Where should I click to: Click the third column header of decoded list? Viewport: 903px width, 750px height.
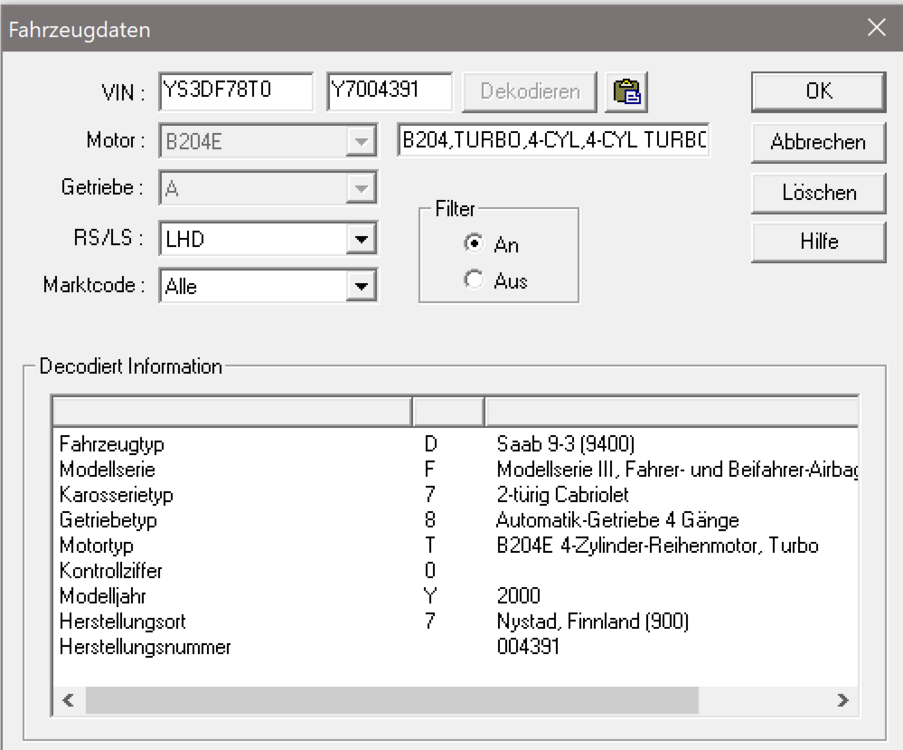[x=671, y=411]
